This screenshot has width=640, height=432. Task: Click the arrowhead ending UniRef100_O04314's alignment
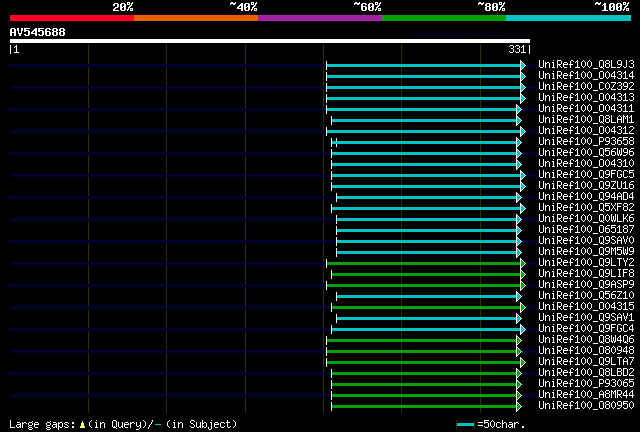523,76
